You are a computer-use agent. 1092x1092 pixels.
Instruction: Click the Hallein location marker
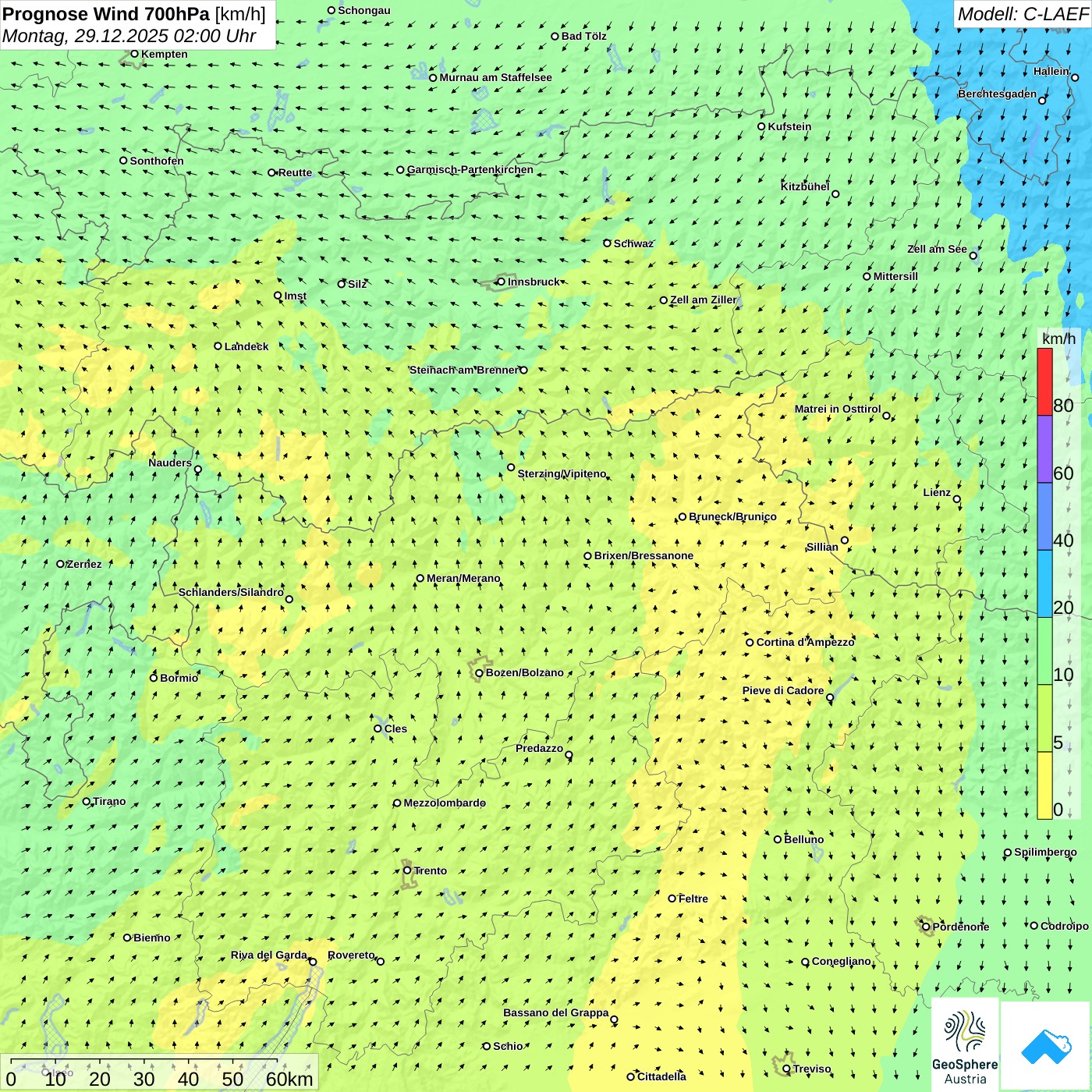[1075, 78]
